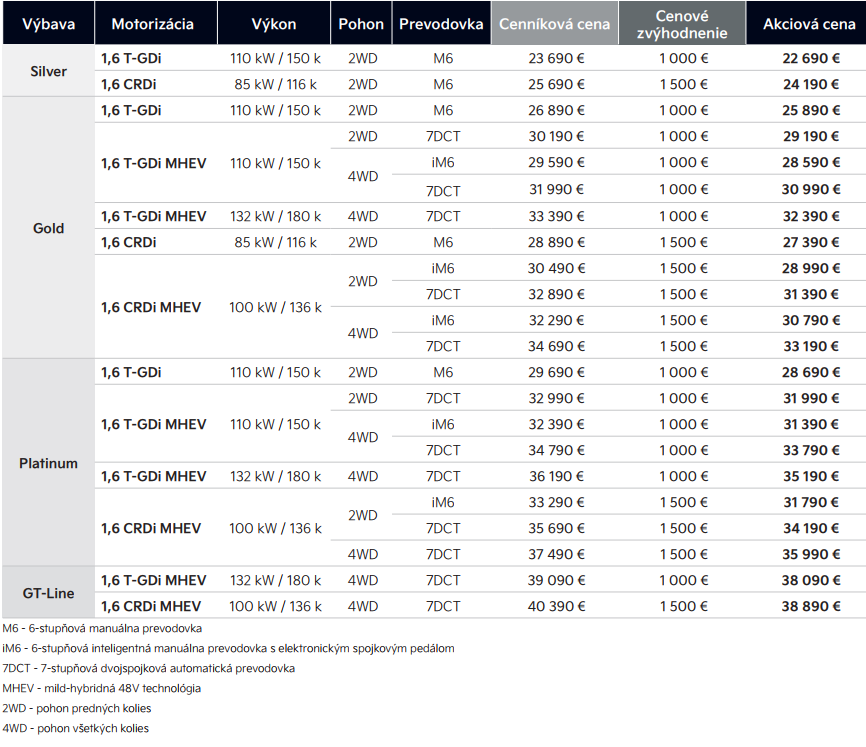Image resolution: width=866 pixels, height=747 pixels.
Task: Select the grey Cenníková cena header
Action: coord(554,23)
